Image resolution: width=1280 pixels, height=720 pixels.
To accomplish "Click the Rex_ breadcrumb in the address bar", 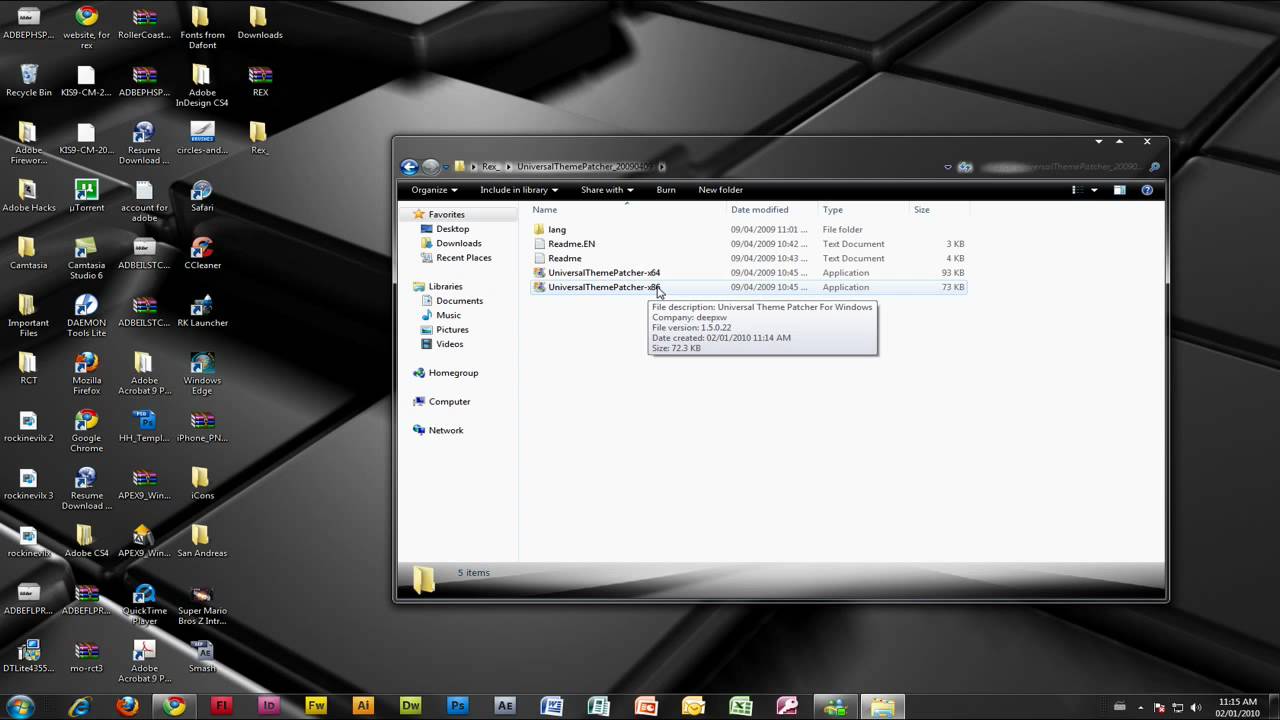I will [x=491, y=167].
